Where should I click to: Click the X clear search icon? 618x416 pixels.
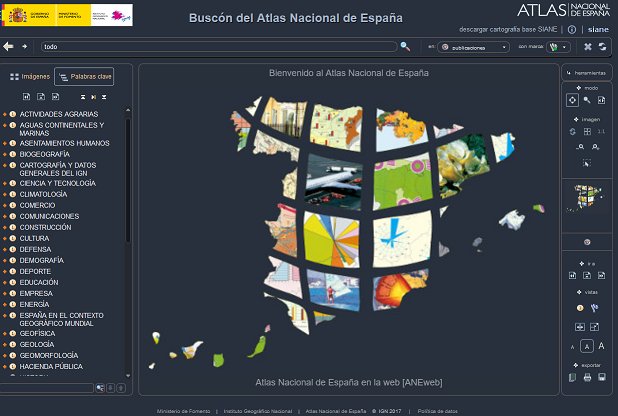coord(588,47)
